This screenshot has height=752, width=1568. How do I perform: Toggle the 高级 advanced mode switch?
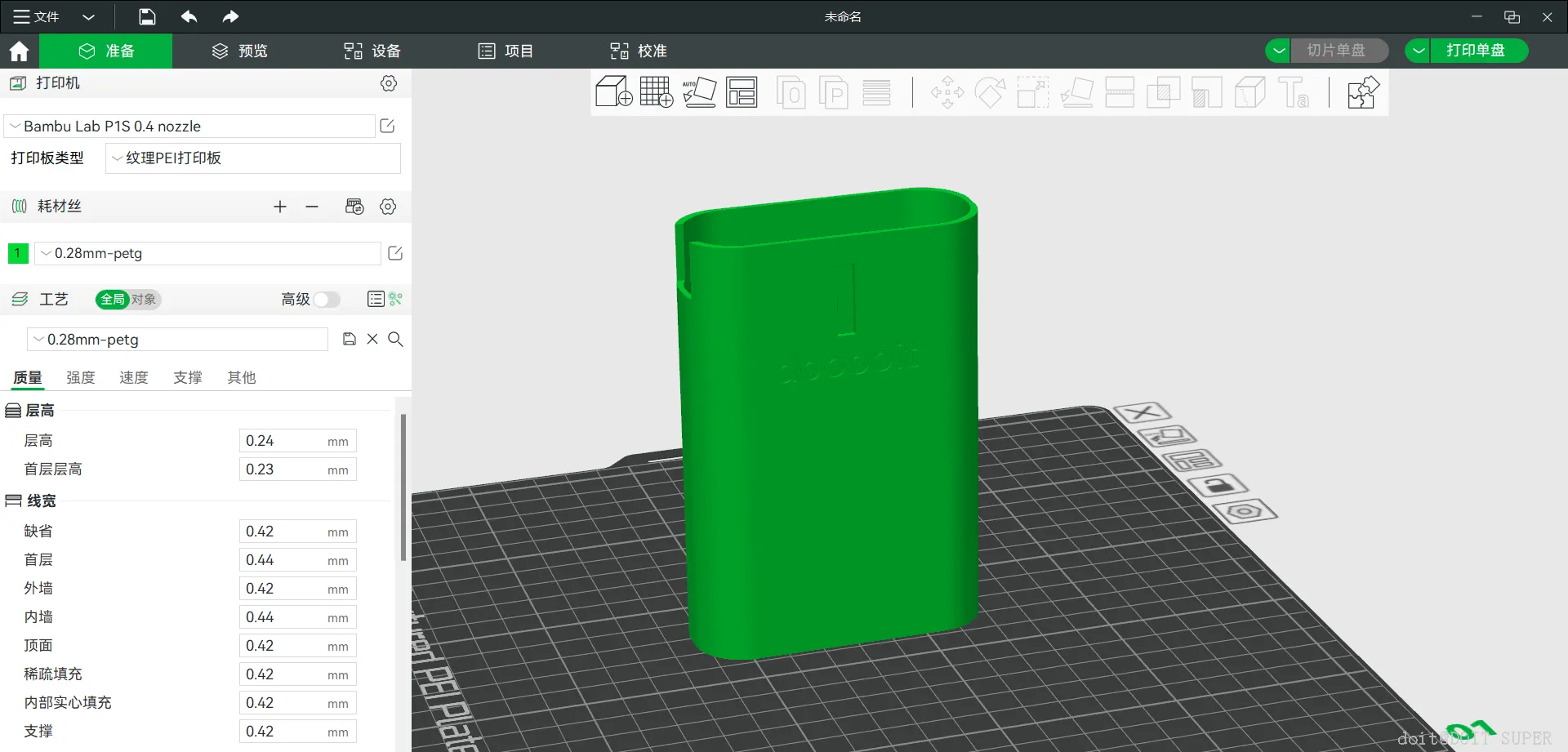tap(327, 300)
